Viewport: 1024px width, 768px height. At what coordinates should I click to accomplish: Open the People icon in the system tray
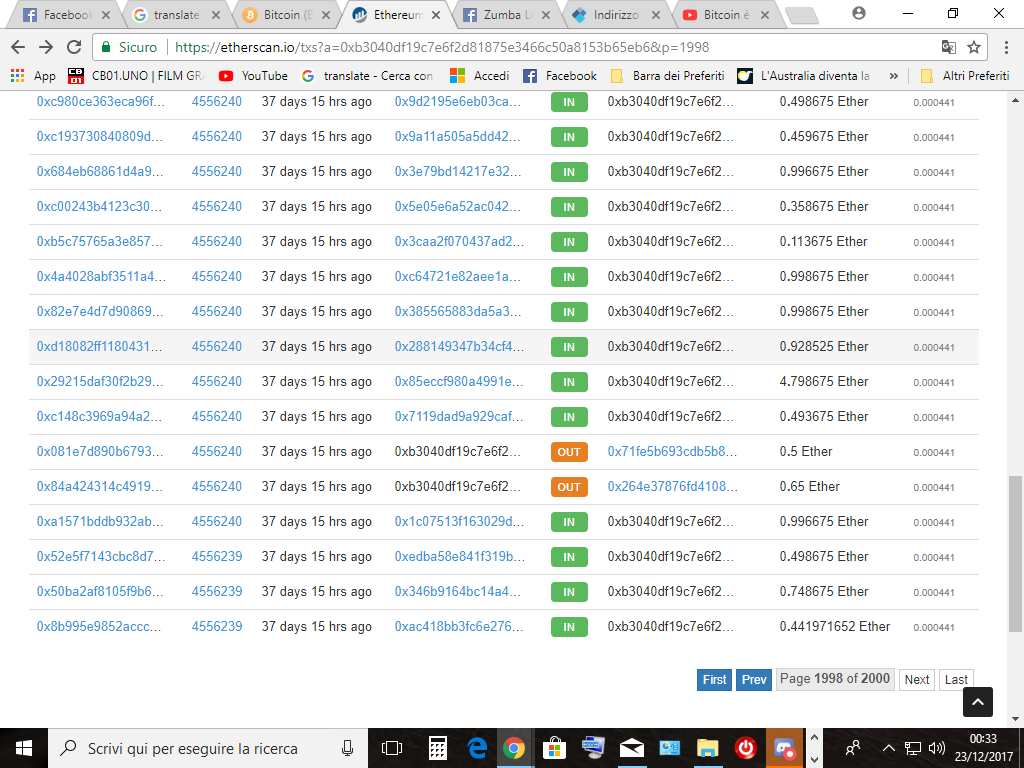coord(852,748)
